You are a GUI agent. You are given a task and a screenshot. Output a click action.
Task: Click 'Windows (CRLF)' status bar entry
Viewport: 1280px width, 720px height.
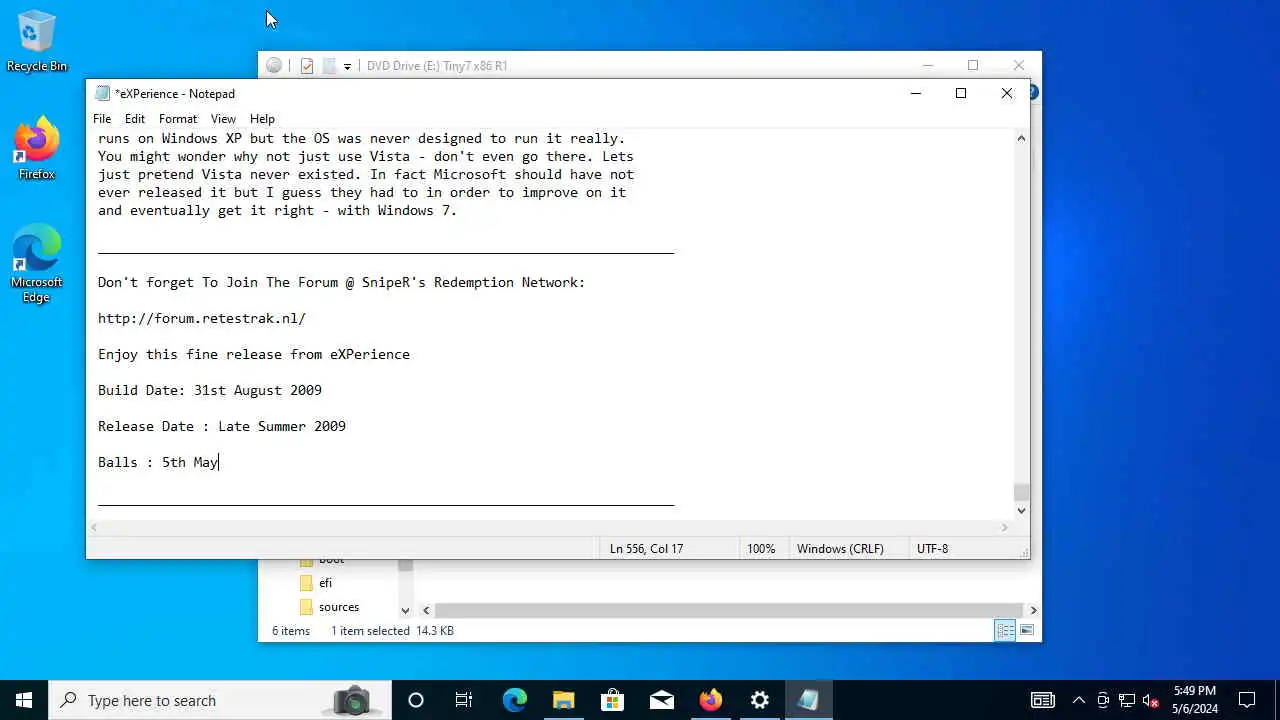[x=840, y=549]
